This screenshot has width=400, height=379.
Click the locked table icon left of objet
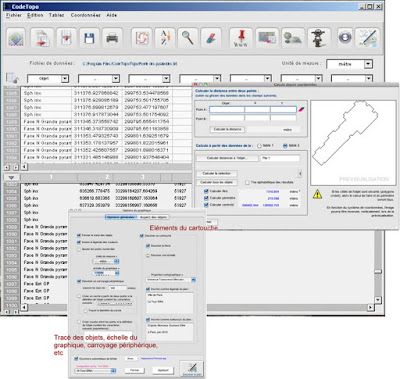point(12,78)
